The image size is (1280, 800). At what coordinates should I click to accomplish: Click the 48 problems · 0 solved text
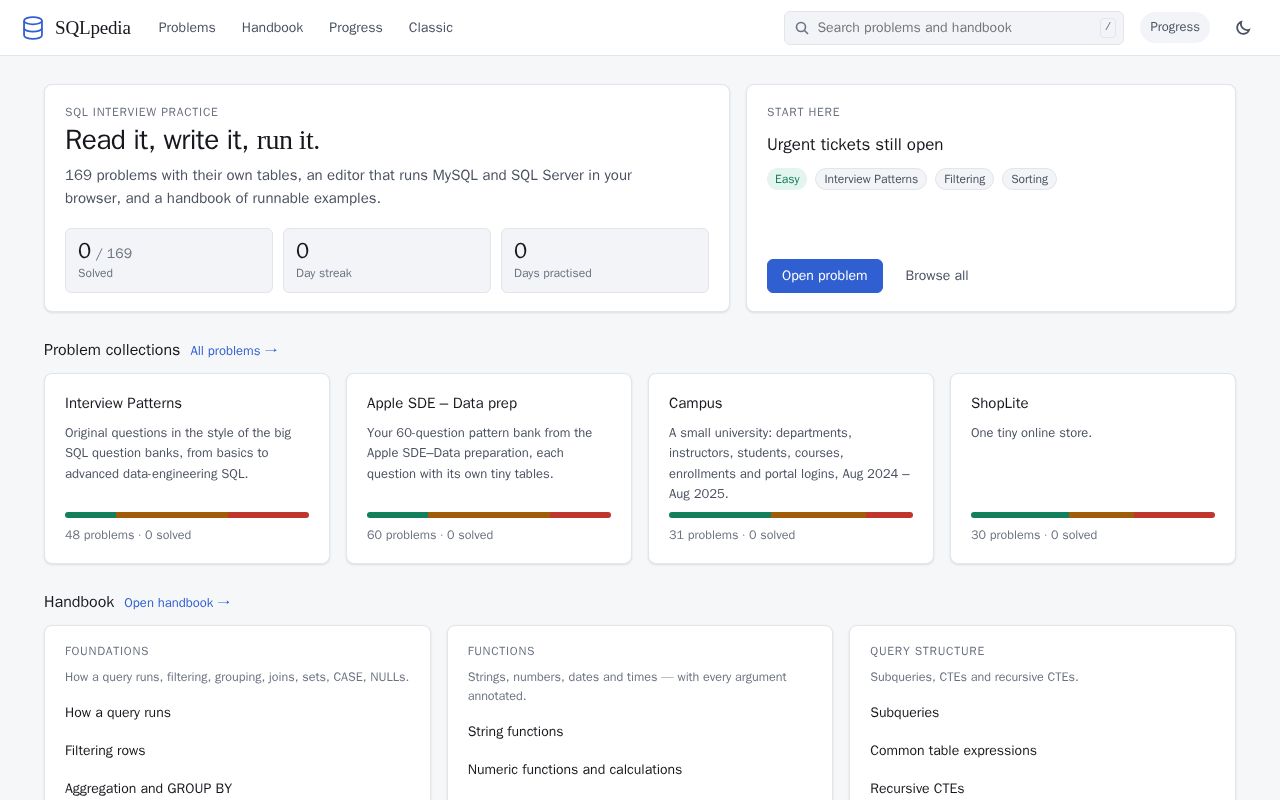(x=128, y=535)
